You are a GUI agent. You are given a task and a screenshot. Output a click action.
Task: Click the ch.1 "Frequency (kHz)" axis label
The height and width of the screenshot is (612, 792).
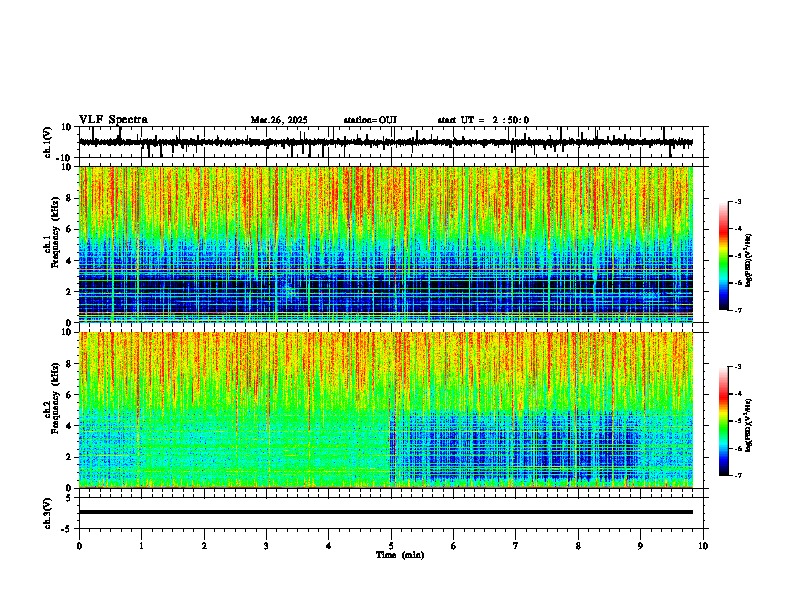(55, 233)
